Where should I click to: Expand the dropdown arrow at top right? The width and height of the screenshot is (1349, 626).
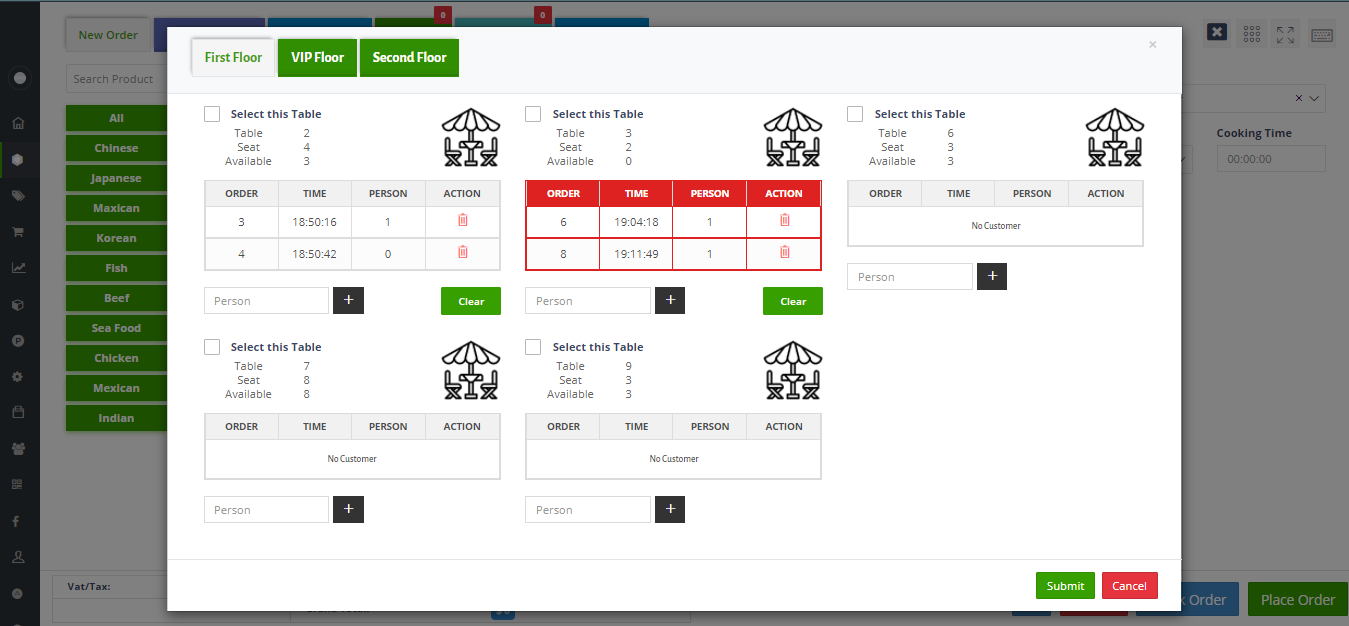[x=1314, y=99]
